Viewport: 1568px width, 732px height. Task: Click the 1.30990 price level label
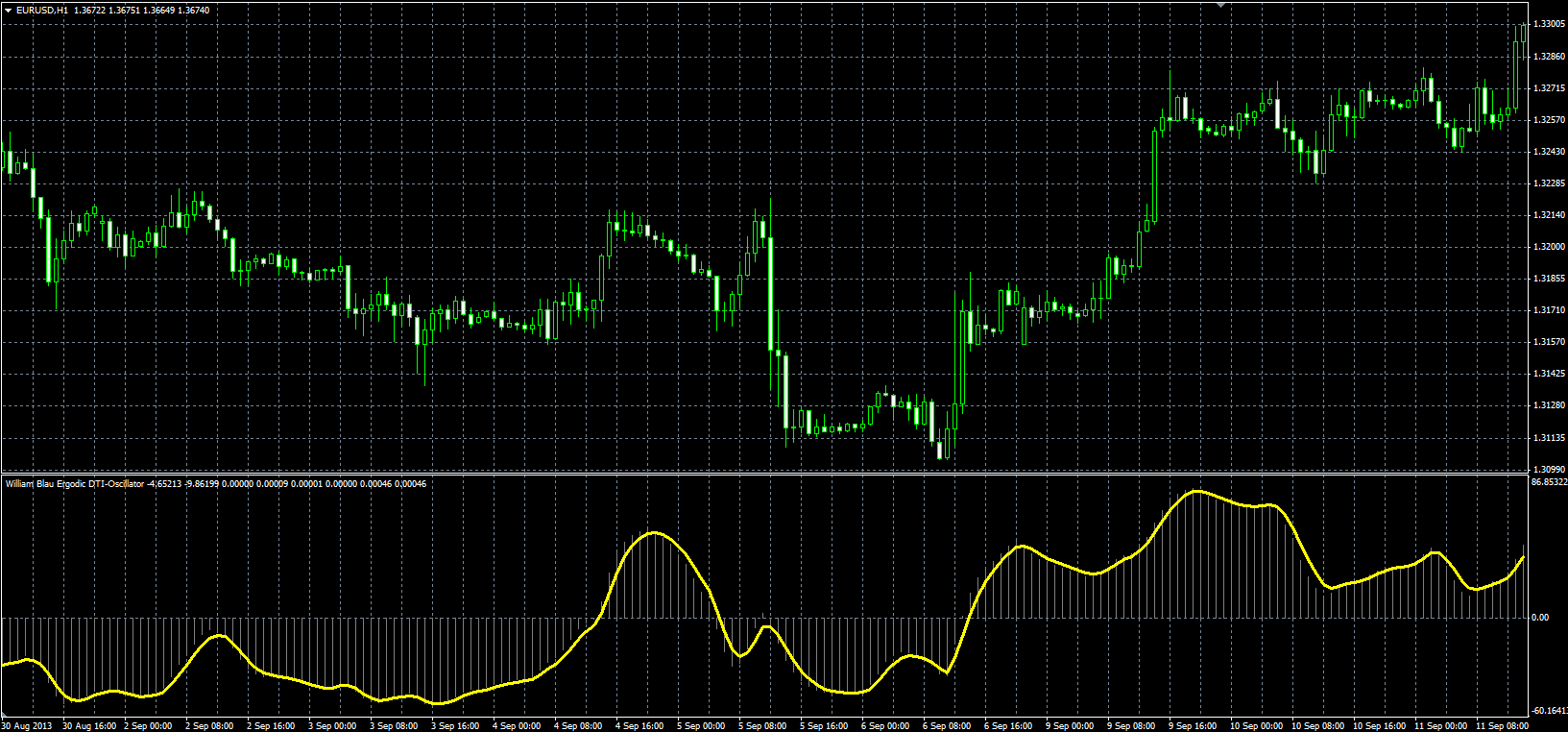tap(1549, 470)
